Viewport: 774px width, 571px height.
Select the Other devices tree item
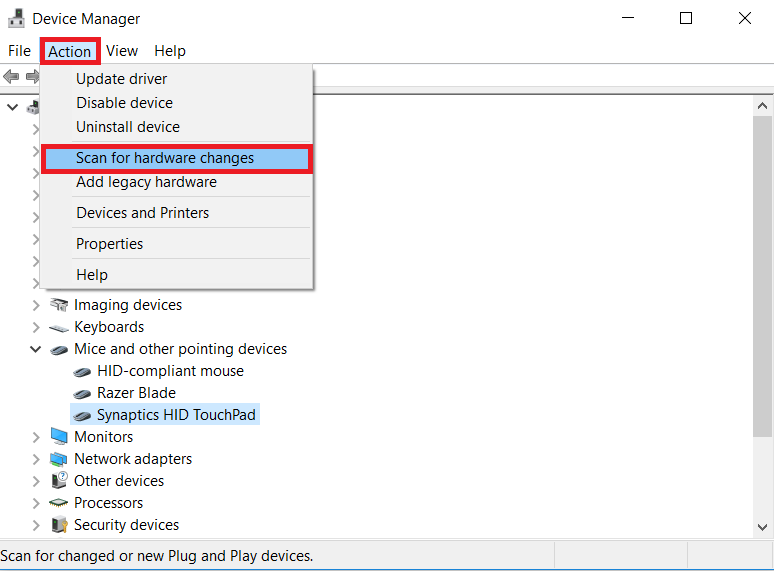(119, 481)
